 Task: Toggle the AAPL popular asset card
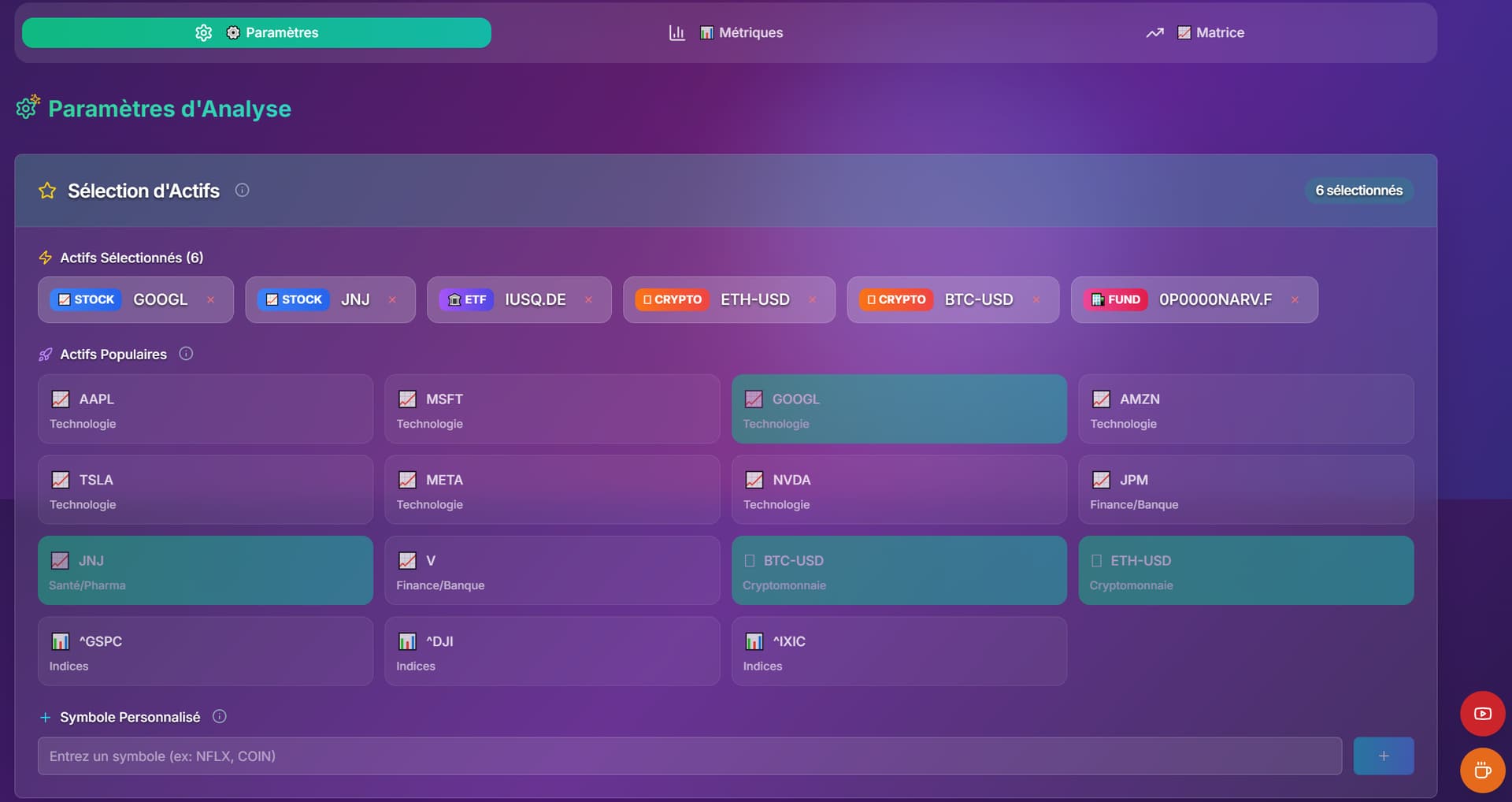point(205,409)
